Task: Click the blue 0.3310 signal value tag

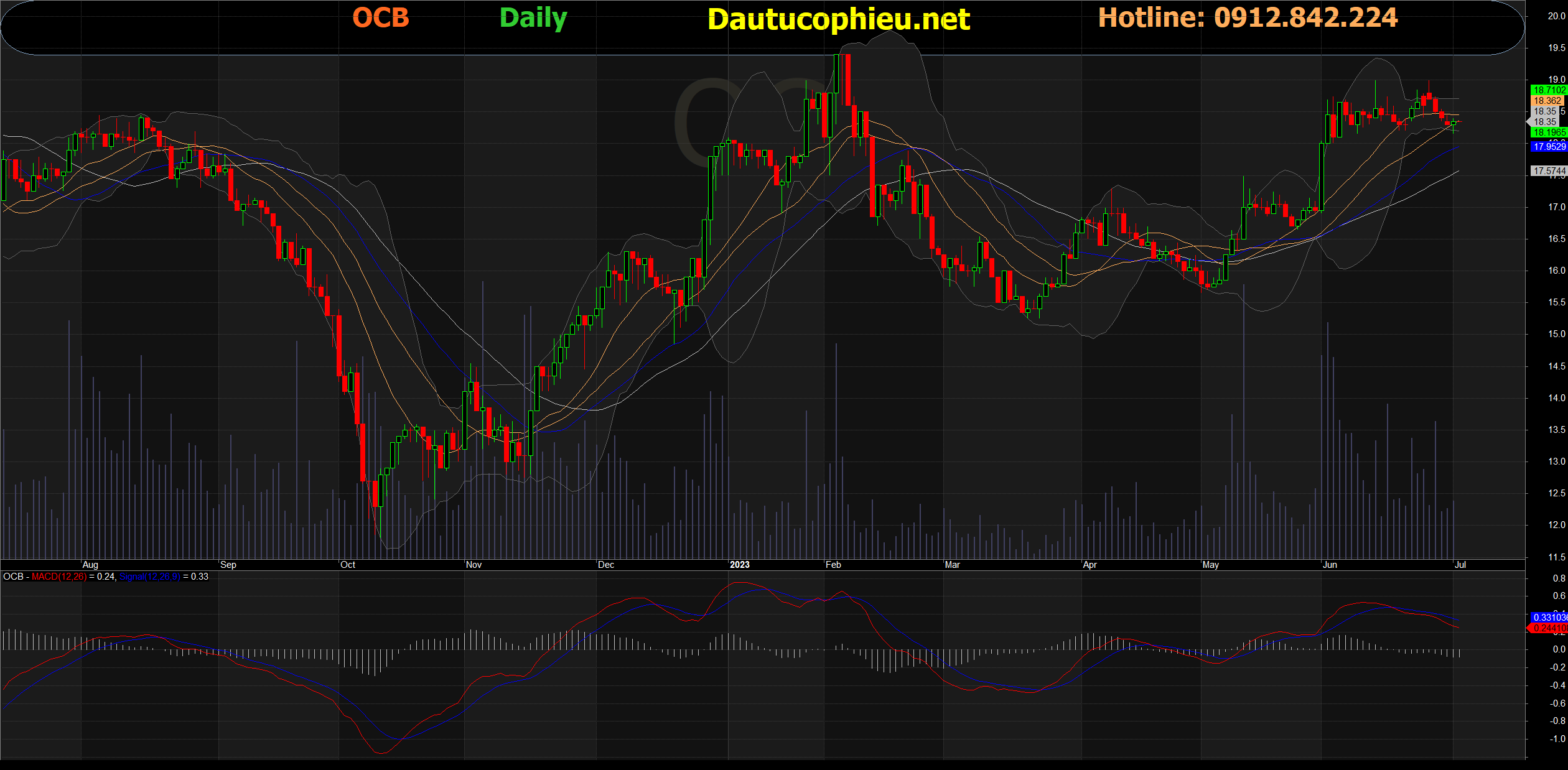Action: (x=1549, y=617)
